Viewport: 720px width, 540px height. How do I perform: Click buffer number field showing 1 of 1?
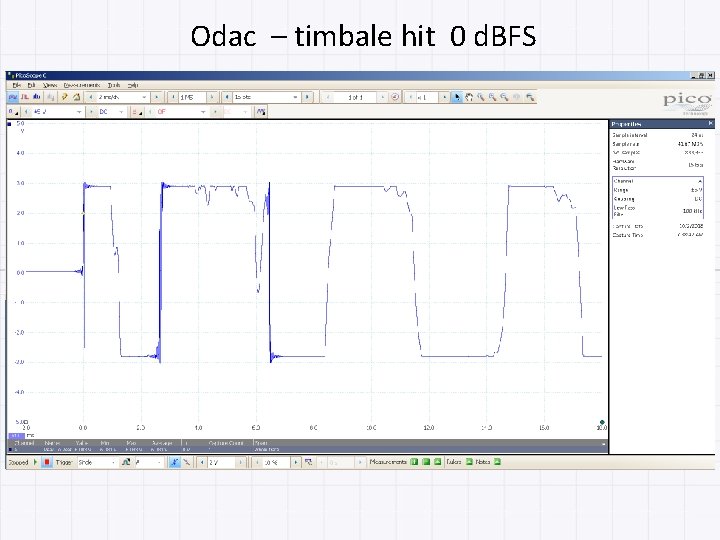[x=355, y=97]
